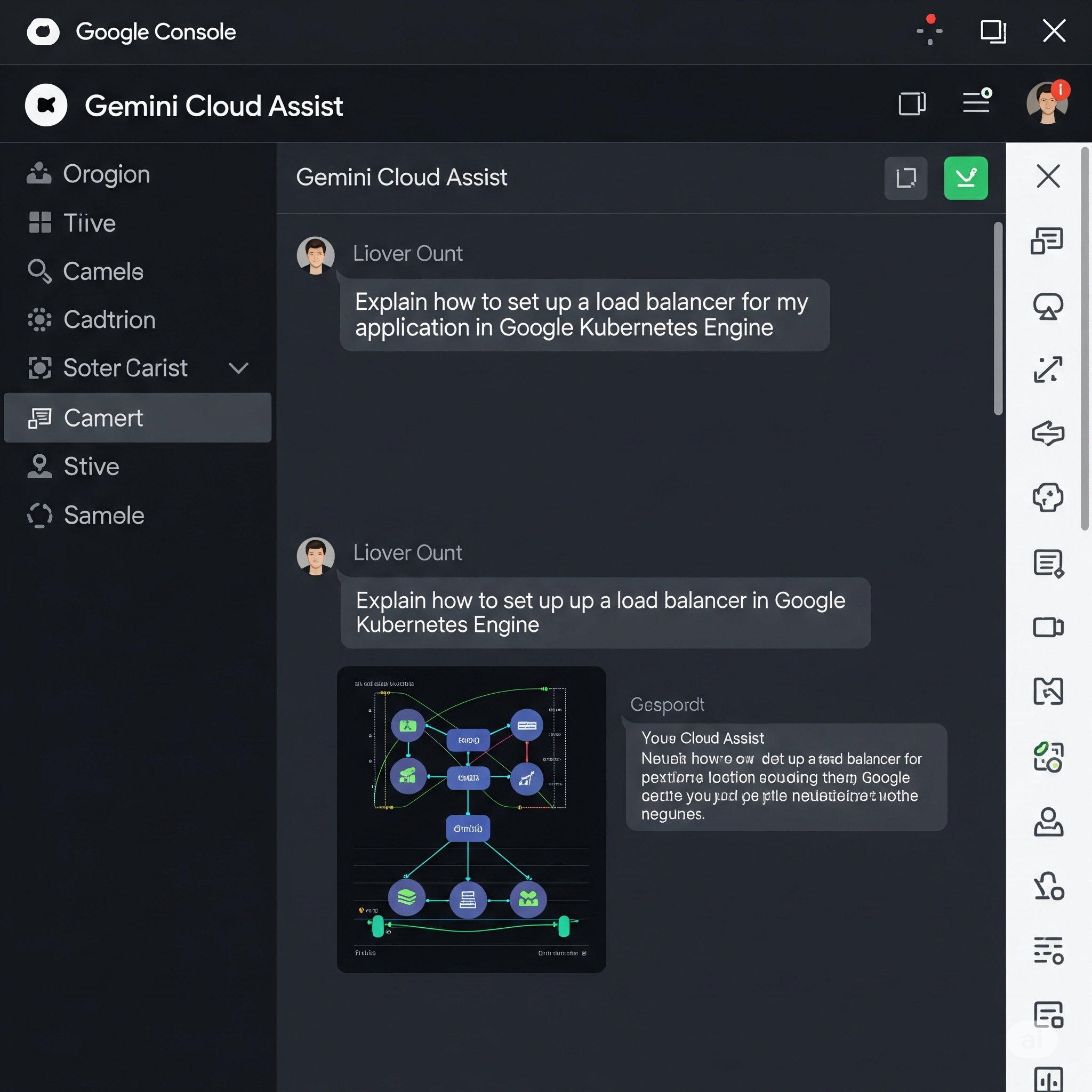Screen dimensions: 1092x1092
Task: Click the green download button
Action: click(x=966, y=178)
